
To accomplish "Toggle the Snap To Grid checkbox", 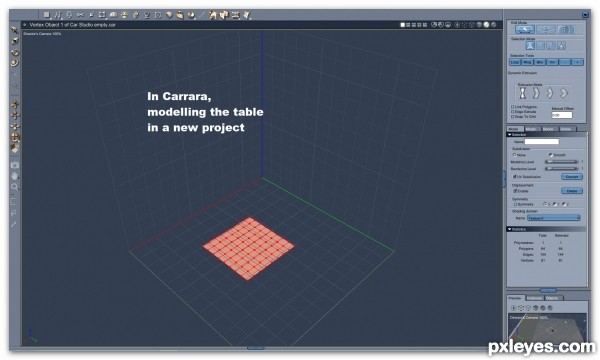I will (513, 116).
